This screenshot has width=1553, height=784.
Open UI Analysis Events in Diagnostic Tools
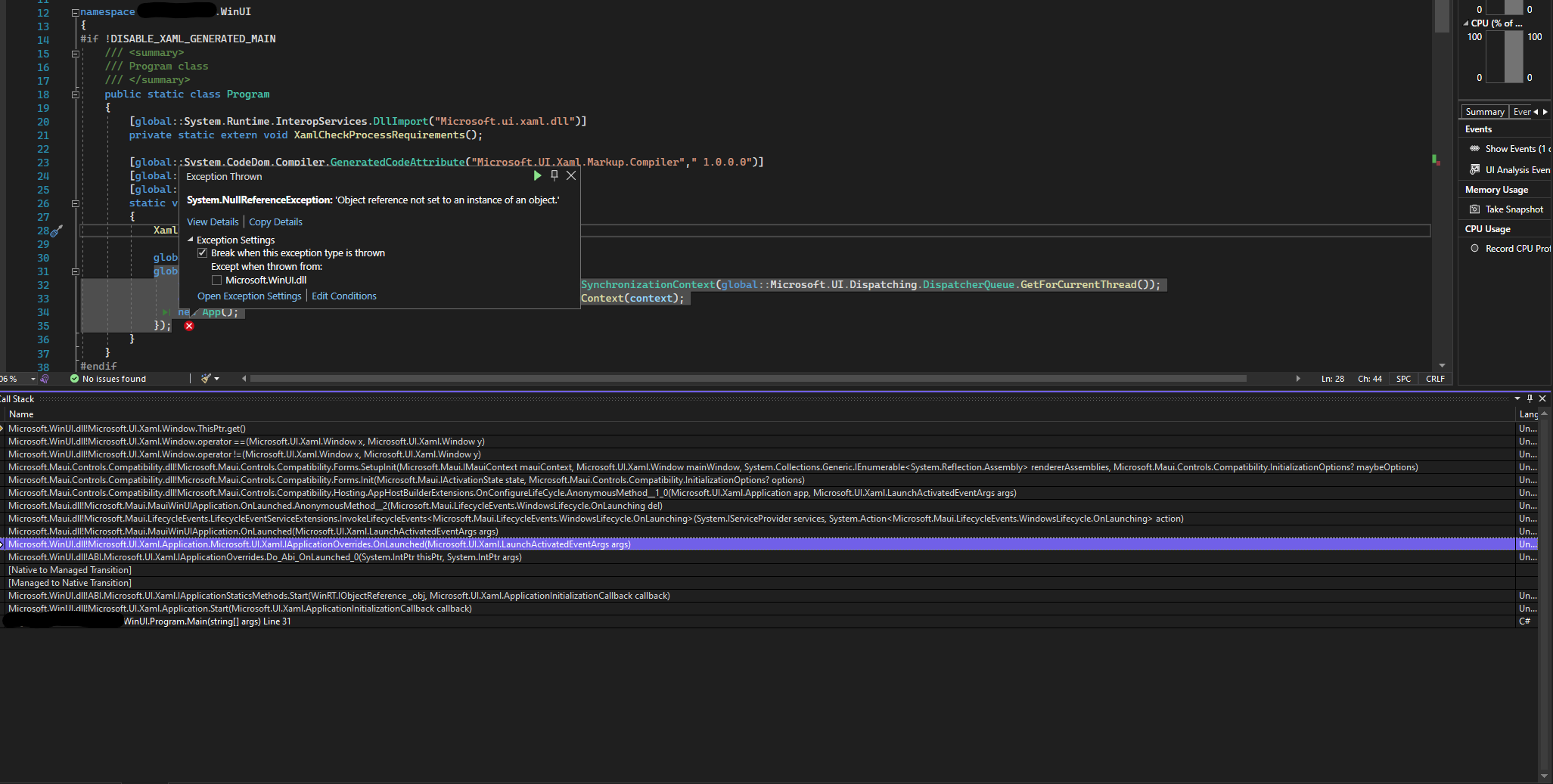click(1474, 169)
